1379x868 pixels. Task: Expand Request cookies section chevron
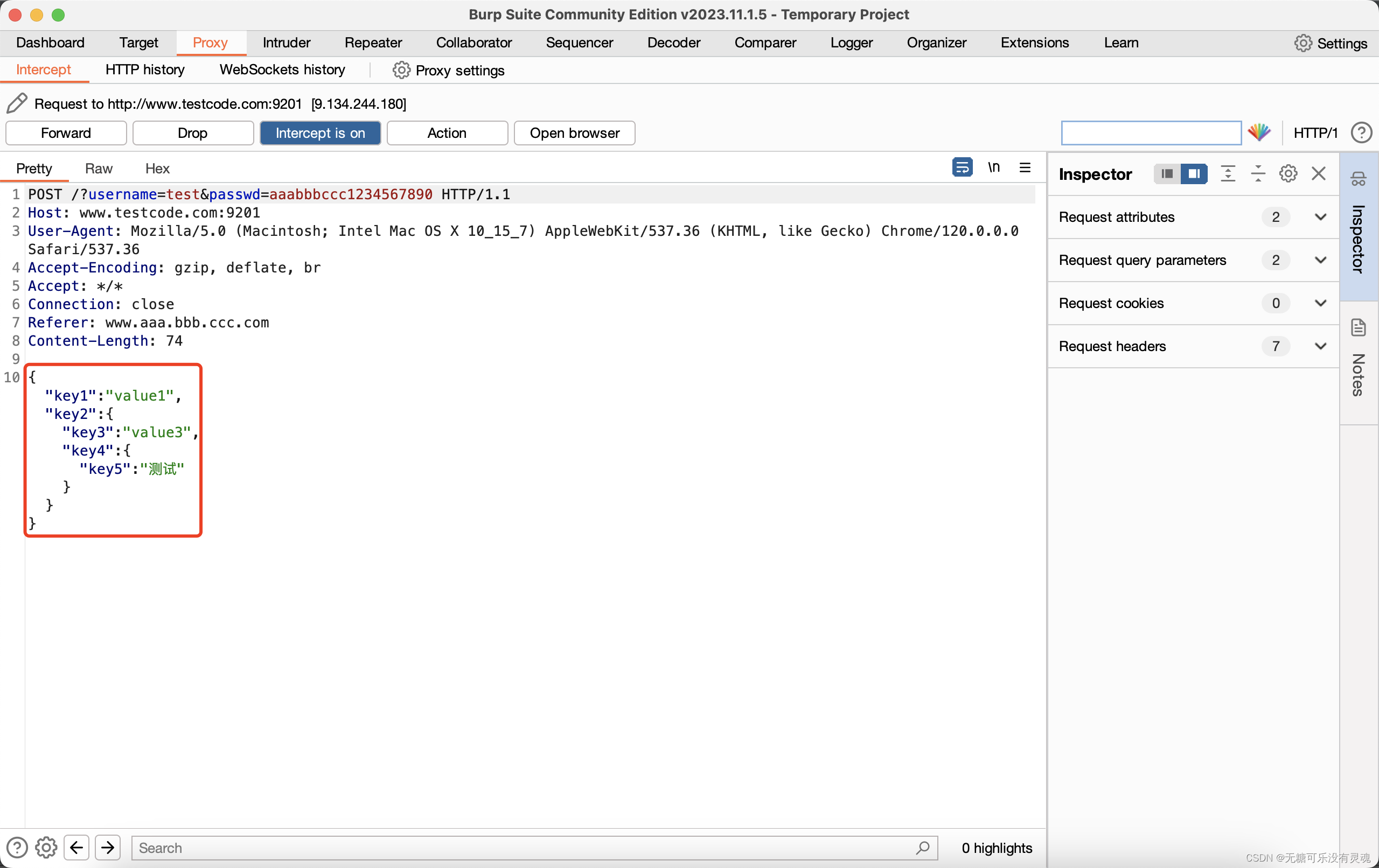coord(1321,303)
